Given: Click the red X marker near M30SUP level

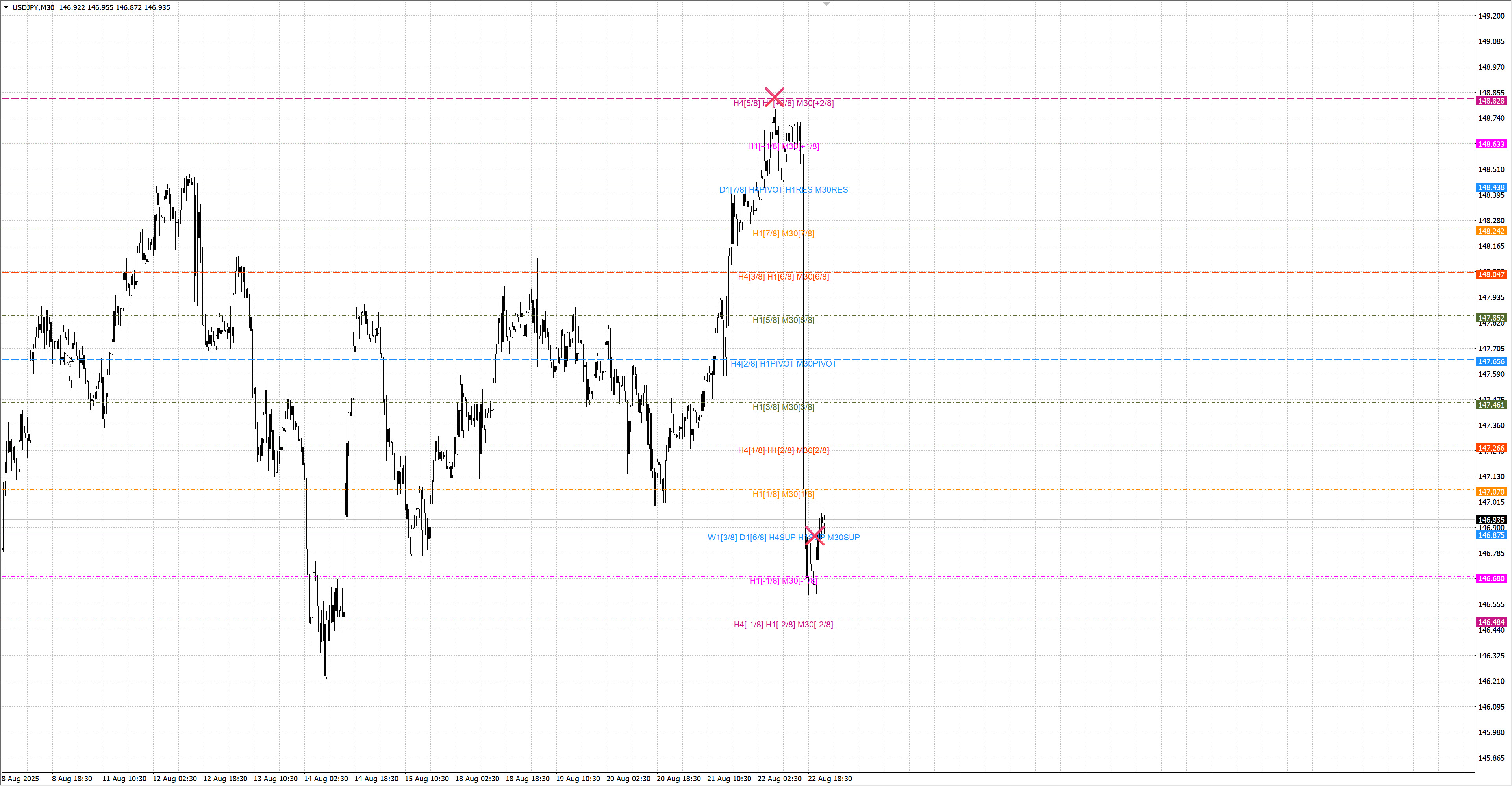Looking at the screenshot, I should (814, 535).
